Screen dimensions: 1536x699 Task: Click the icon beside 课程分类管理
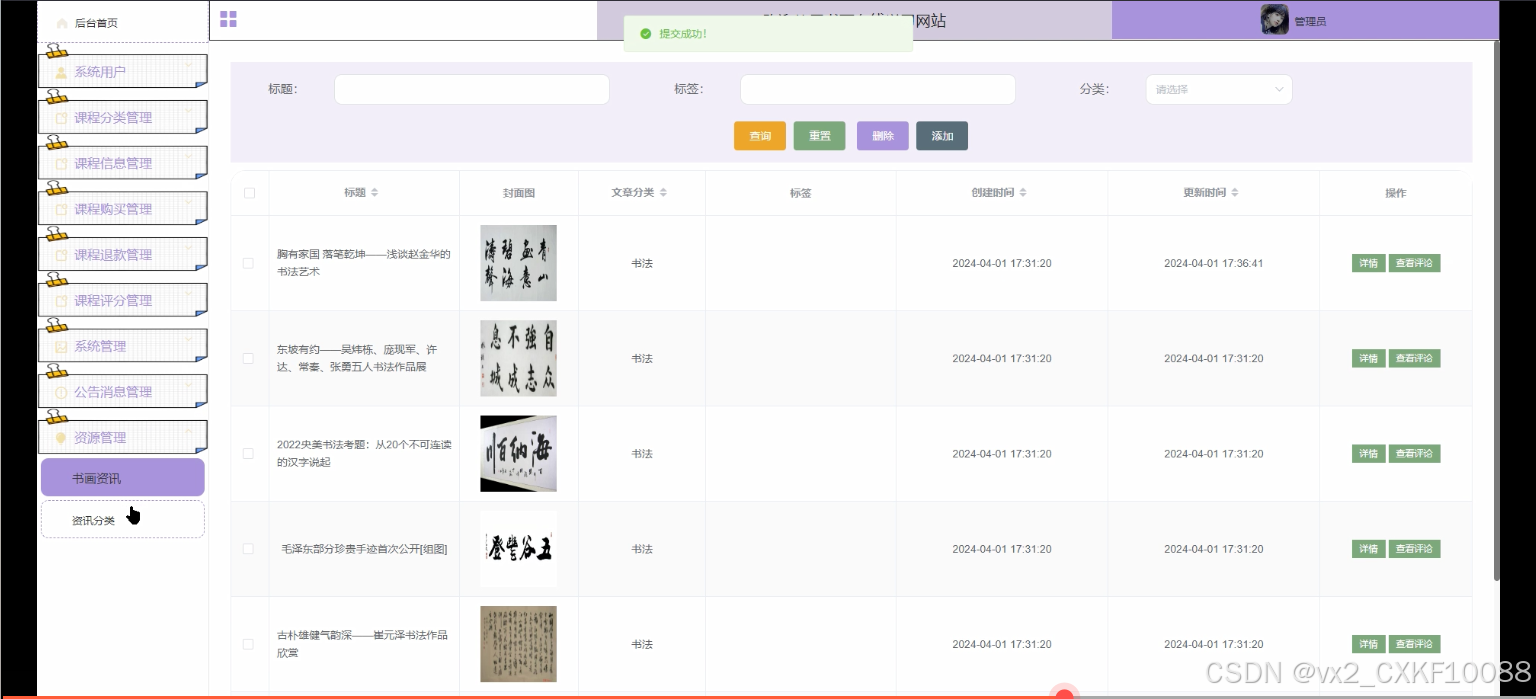(61, 118)
